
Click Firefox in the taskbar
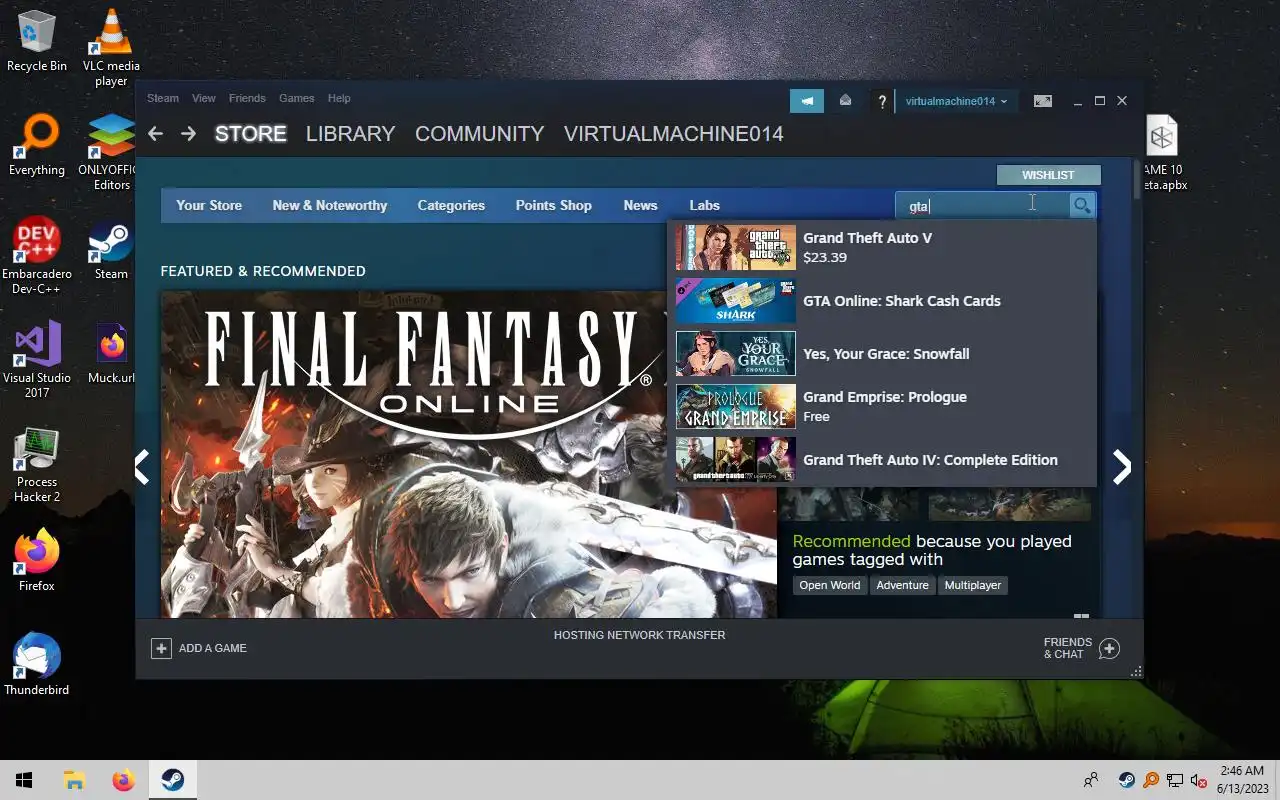point(123,780)
